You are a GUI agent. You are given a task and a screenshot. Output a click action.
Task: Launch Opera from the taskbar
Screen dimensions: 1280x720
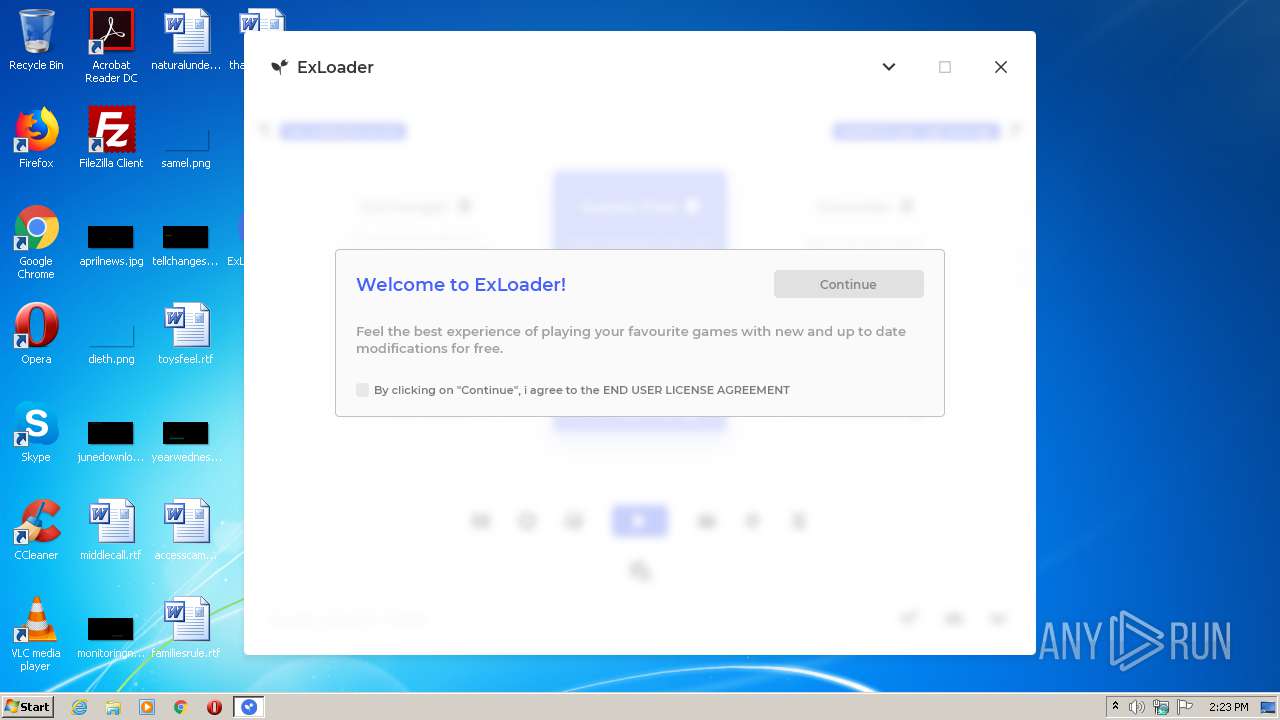coord(214,707)
